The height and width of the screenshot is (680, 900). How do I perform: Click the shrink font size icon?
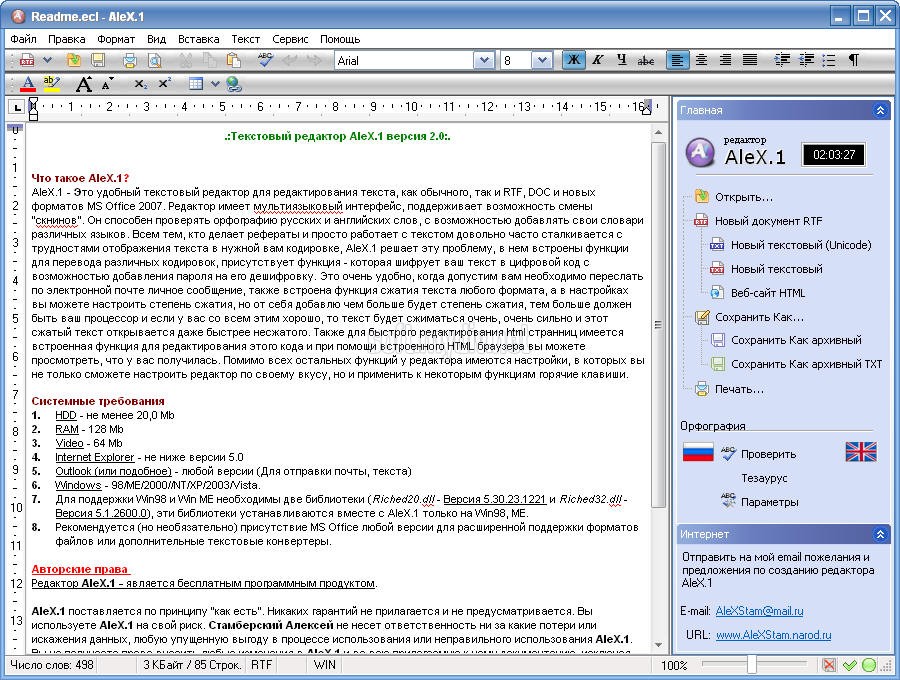coord(107,84)
